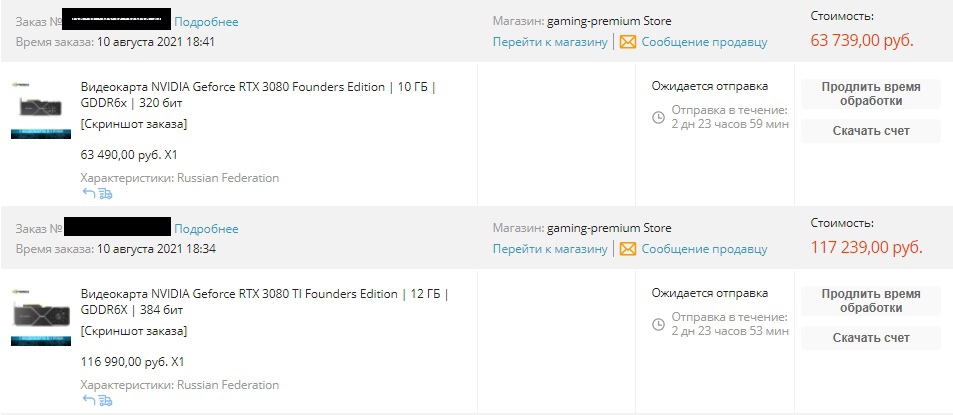The height and width of the screenshot is (415, 953).
Task: Open Подробнее for the 18:41 order
Action: [206, 21]
